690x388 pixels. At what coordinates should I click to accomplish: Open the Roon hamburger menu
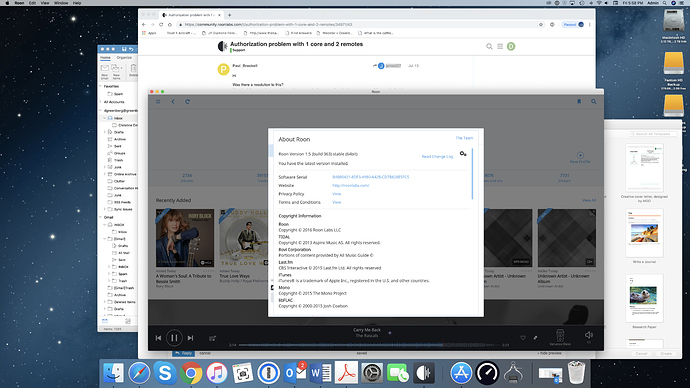[x=158, y=102]
